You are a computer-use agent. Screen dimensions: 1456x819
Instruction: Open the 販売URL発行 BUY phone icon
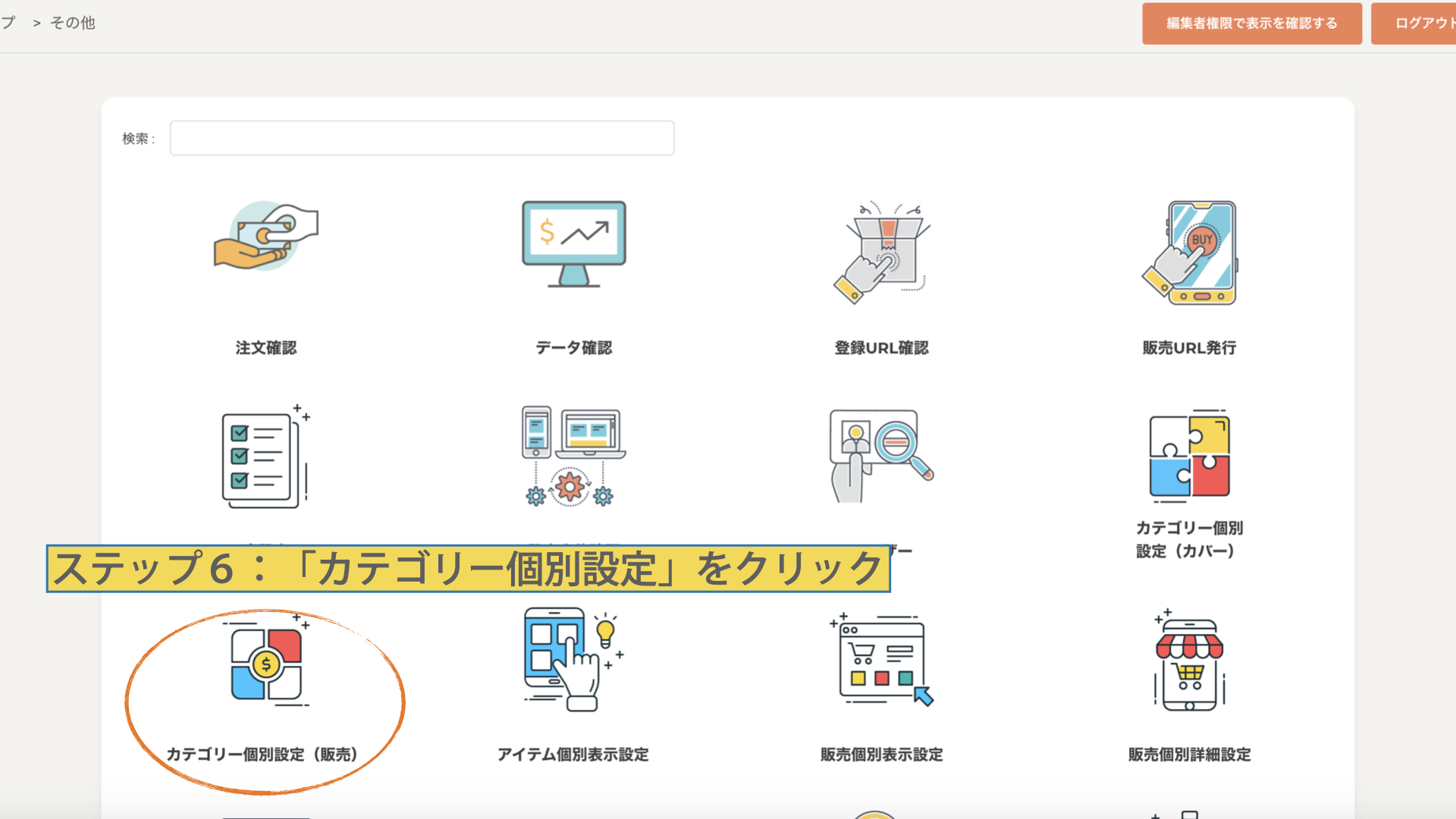tap(1189, 253)
